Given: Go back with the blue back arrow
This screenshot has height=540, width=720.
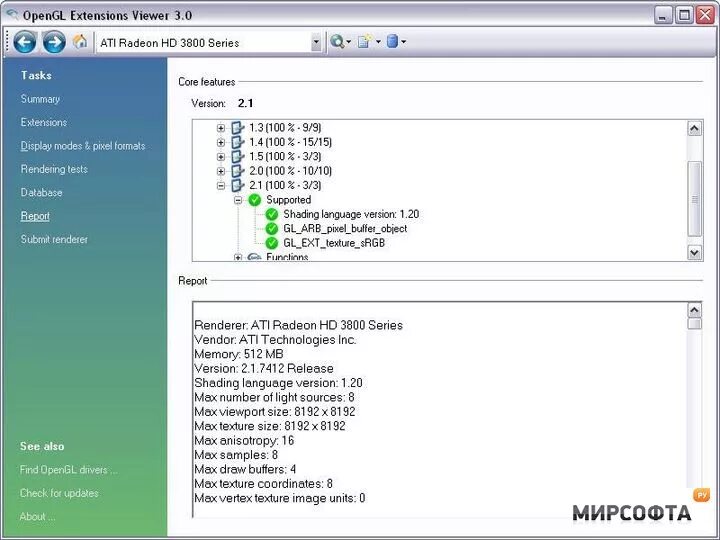Looking at the screenshot, I should (25, 42).
